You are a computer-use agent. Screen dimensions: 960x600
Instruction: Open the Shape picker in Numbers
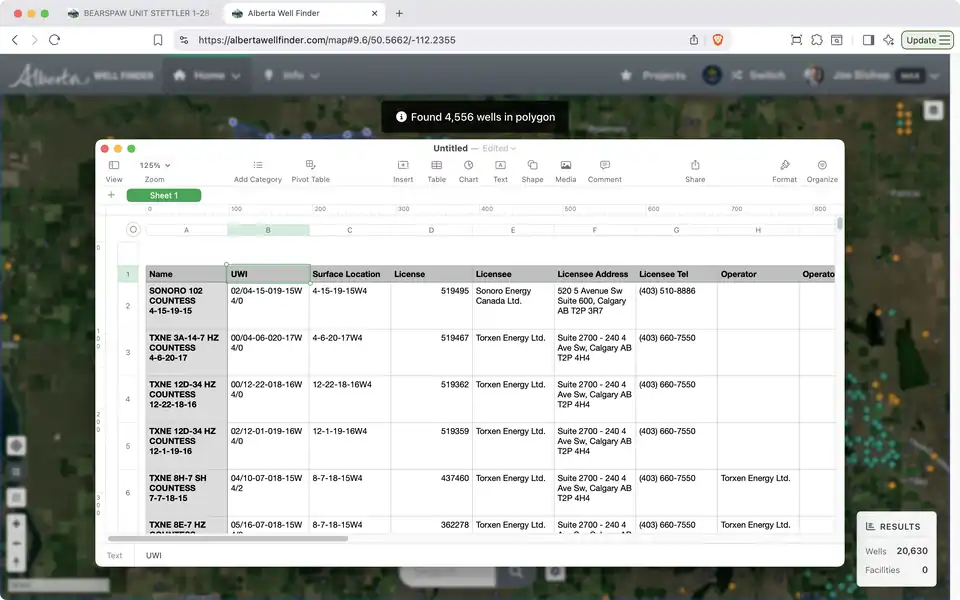pos(532,171)
